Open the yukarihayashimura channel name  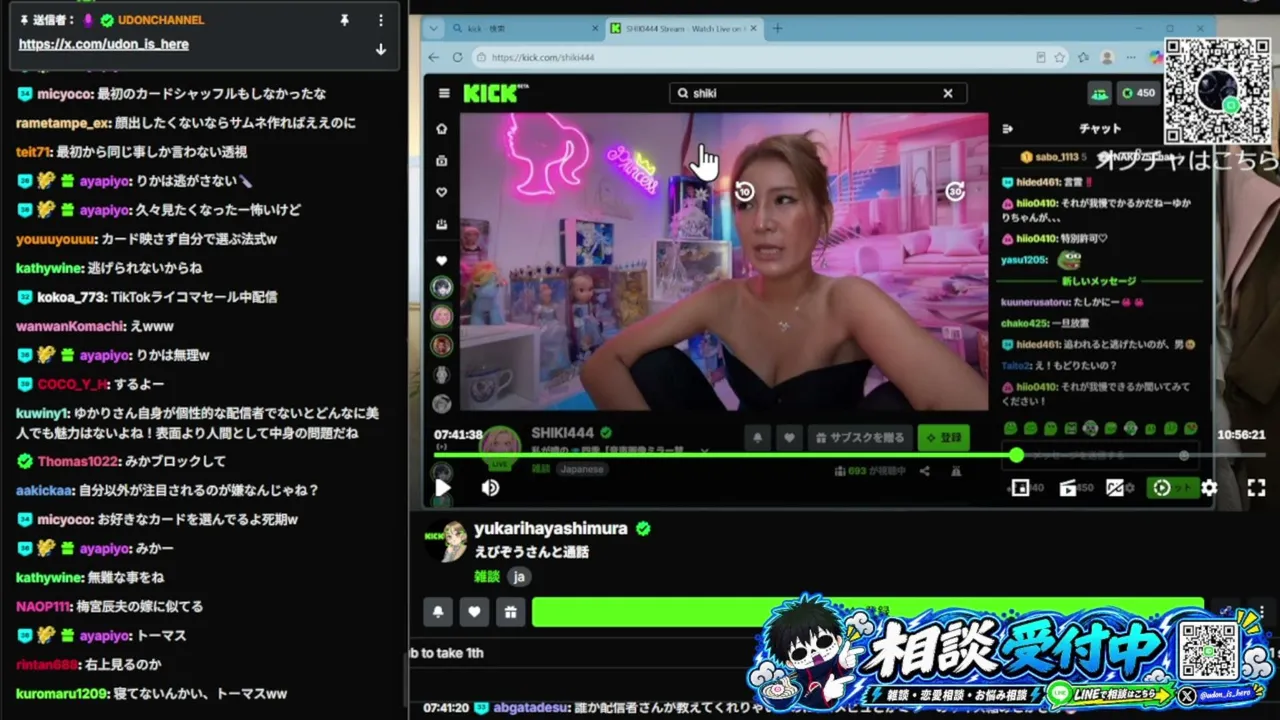(x=551, y=528)
